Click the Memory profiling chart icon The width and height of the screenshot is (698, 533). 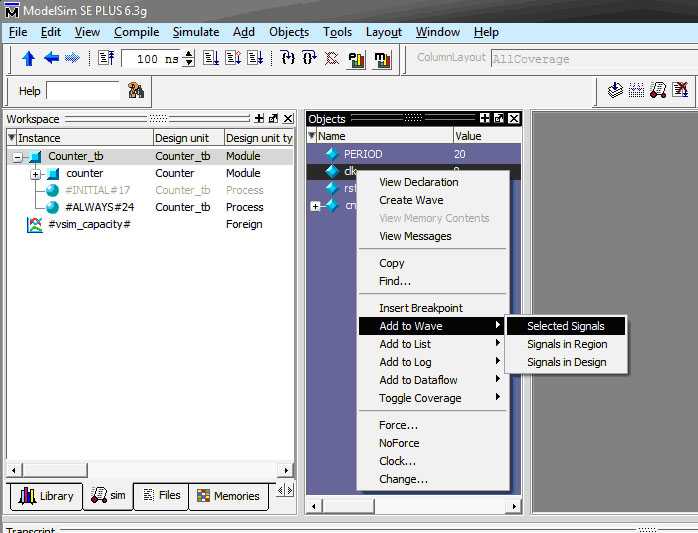382,60
